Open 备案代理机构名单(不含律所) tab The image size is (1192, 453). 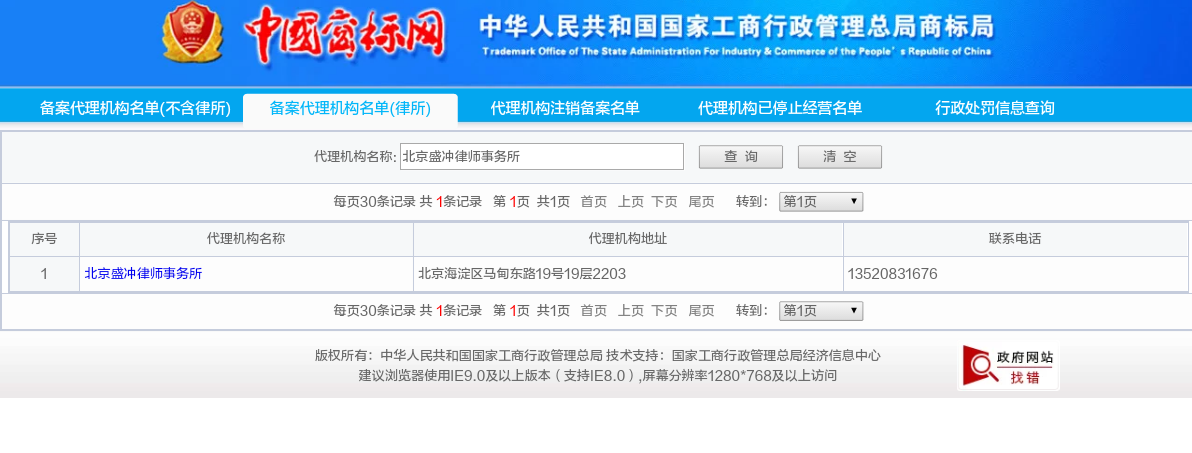point(135,109)
